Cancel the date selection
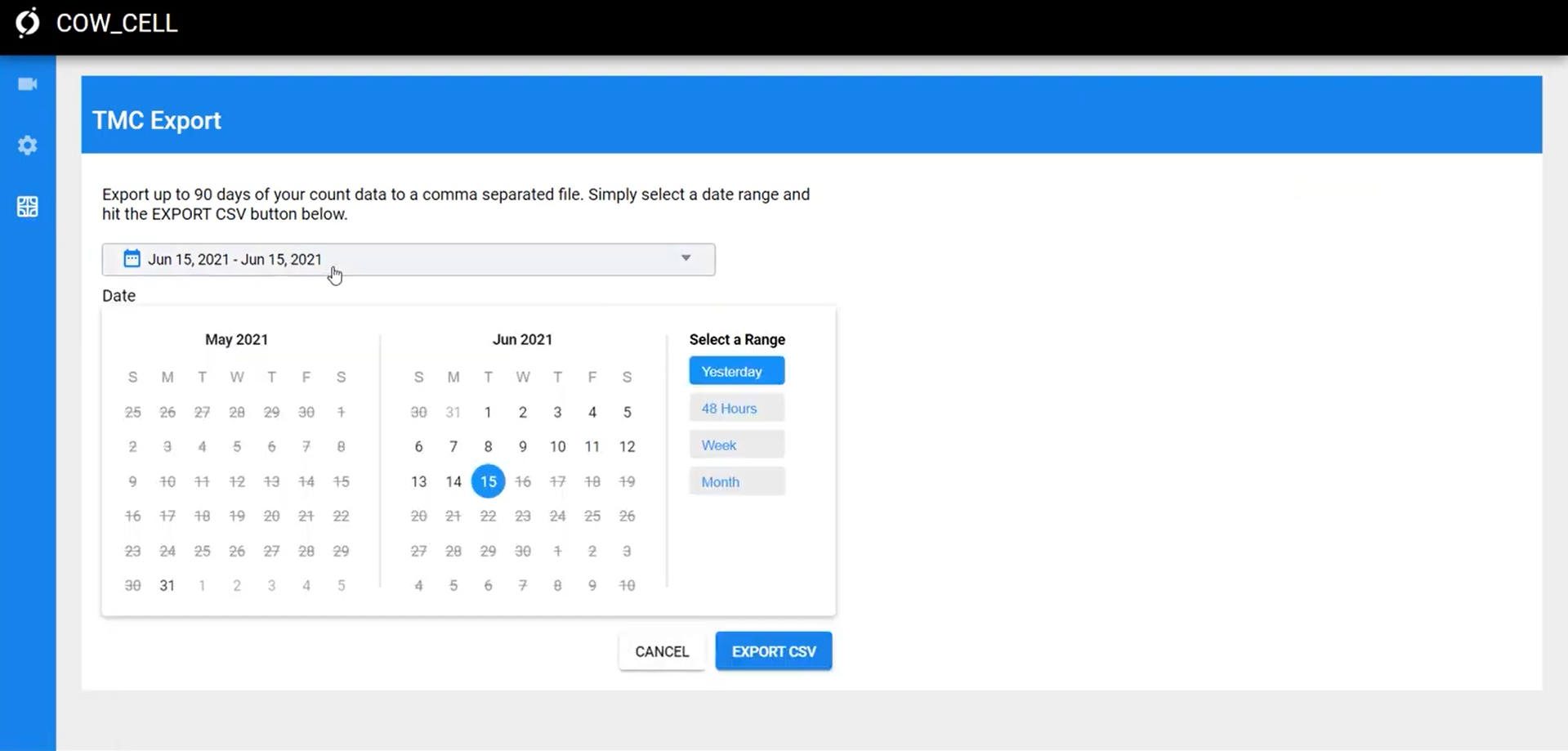Image resolution: width=1568 pixels, height=751 pixels. point(662,651)
